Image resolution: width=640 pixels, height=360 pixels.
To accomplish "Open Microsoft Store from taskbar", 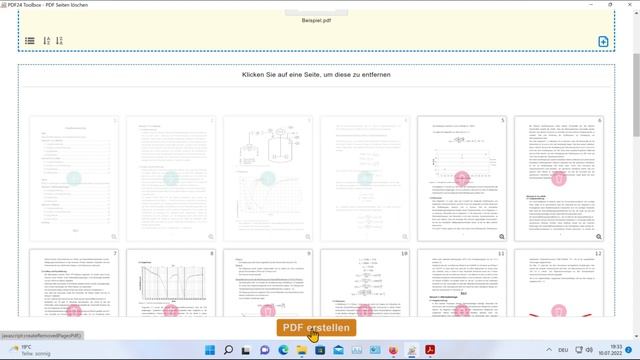I will [x=320, y=350].
